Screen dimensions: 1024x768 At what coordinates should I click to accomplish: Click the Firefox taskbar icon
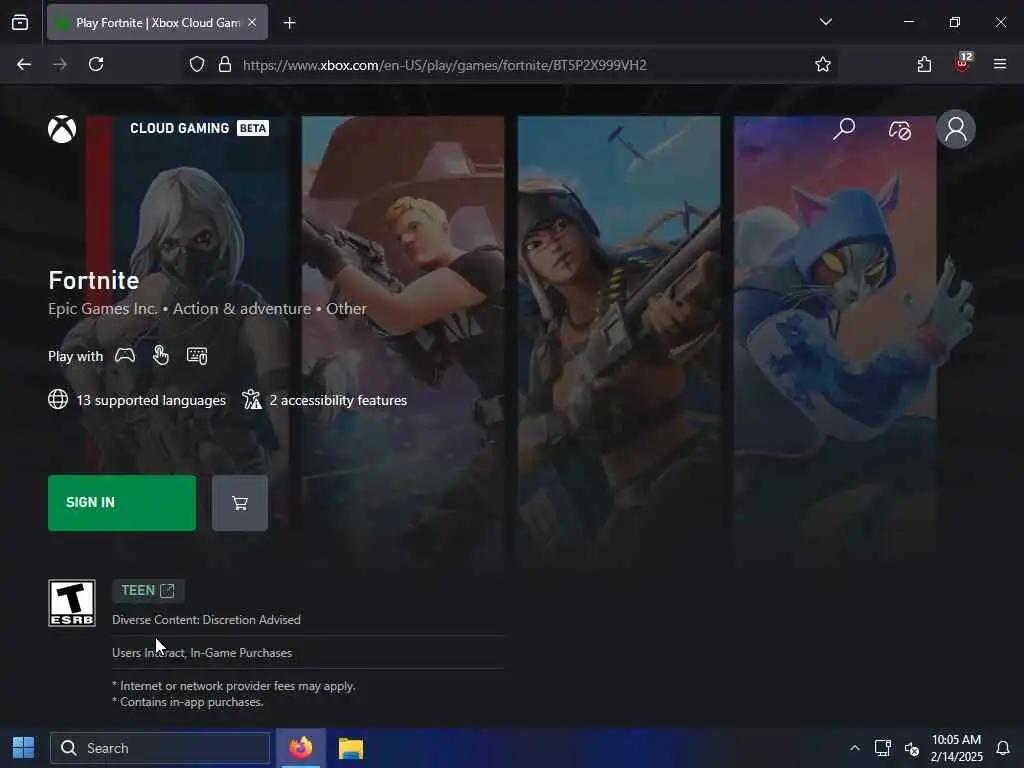point(301,748)
